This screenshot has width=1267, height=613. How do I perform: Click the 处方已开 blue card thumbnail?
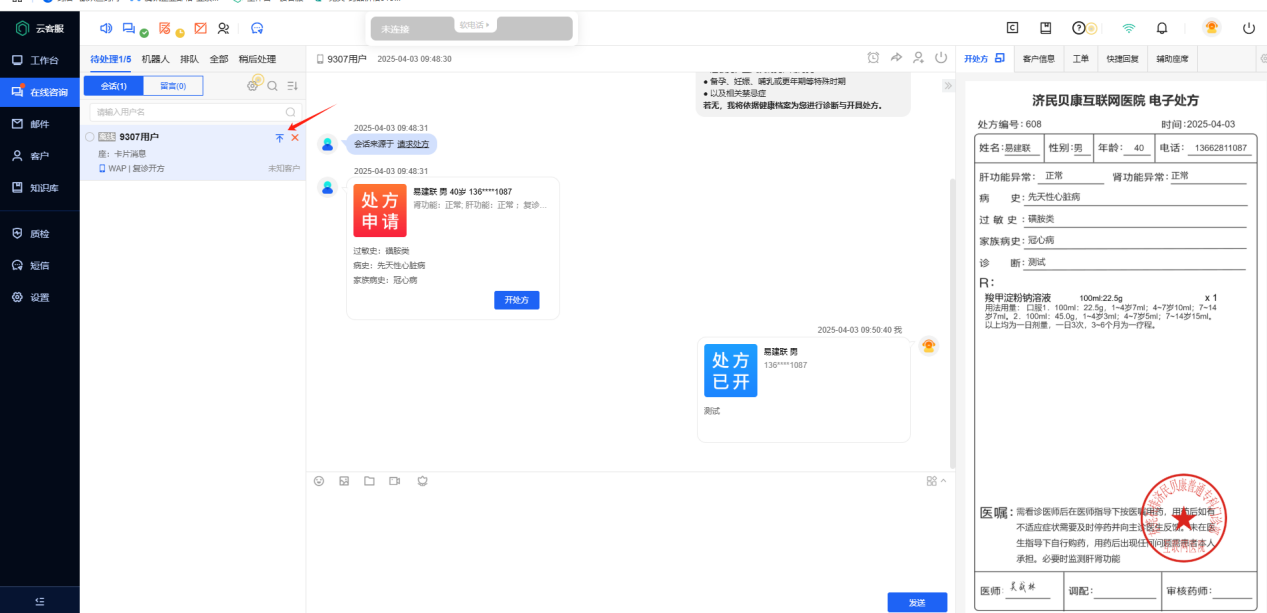(730, 371)
